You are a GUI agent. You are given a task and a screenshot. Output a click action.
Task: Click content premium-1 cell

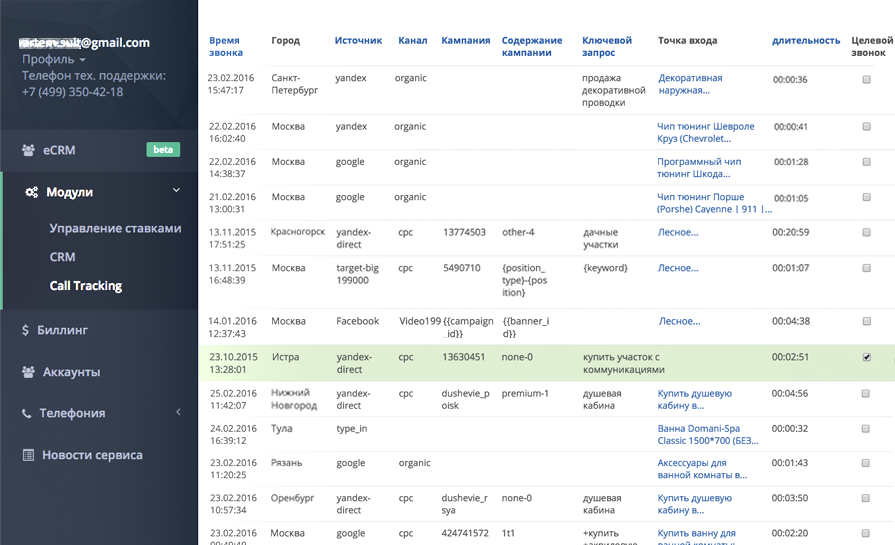525,393
